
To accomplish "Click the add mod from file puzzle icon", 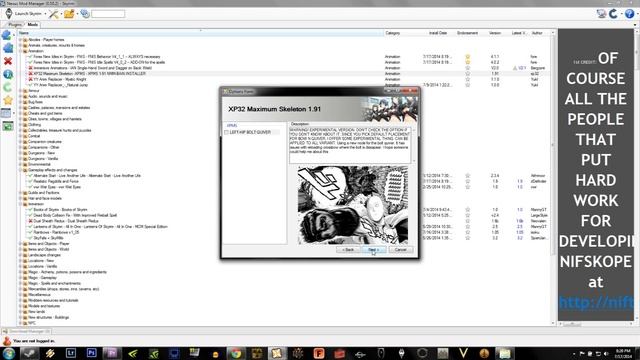I will pyautogui.click(x=7, y=35).
